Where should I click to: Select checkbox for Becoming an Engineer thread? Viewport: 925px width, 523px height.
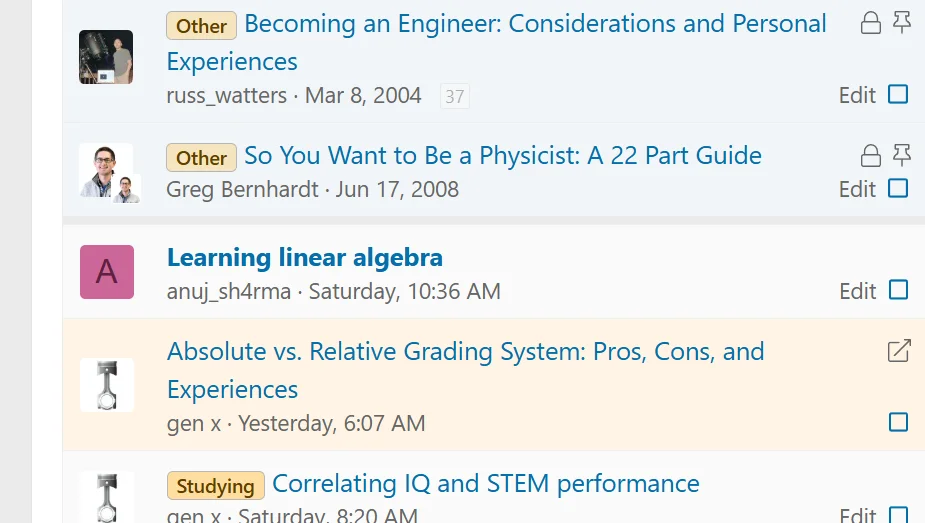pos(898,94)
